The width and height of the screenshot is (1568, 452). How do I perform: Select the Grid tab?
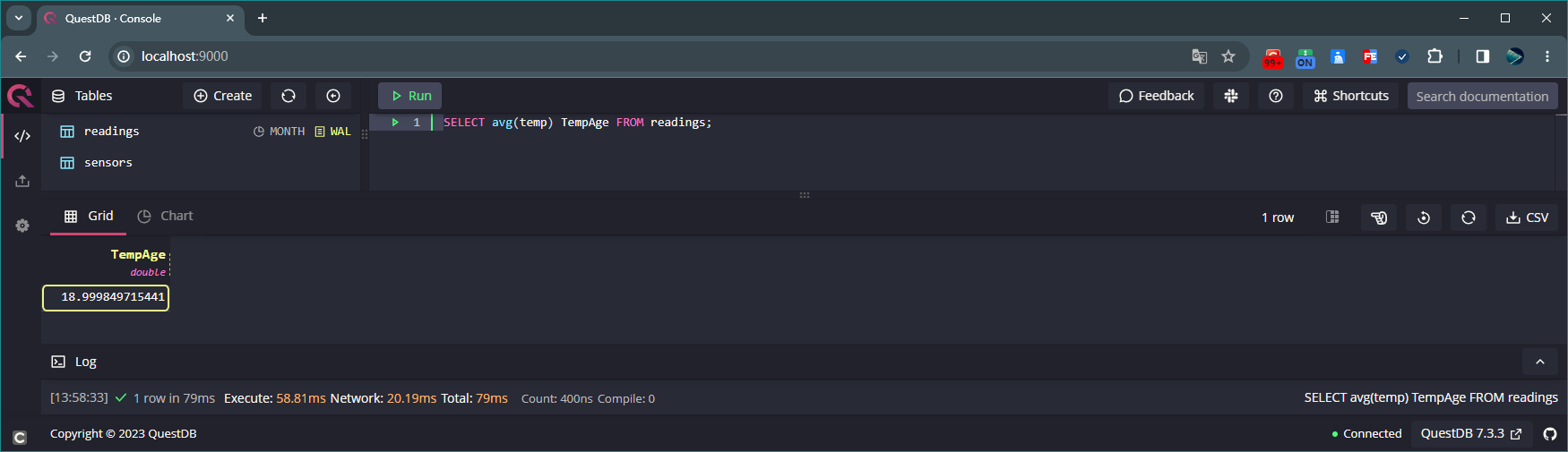click(x=89, y=216)
